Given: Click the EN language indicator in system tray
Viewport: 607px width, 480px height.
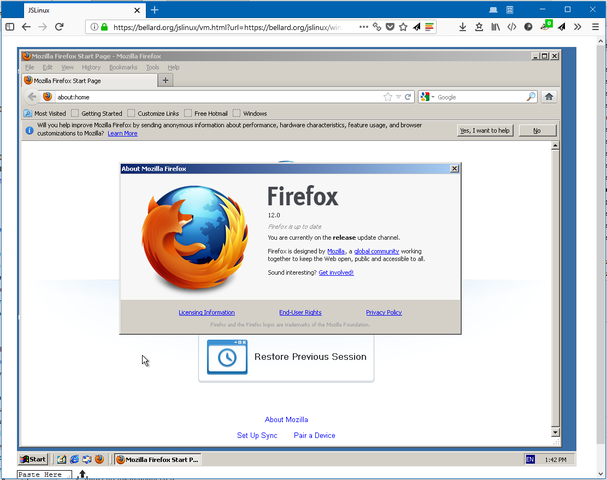Looking at the screenshot, I should (x=530, y=459).
